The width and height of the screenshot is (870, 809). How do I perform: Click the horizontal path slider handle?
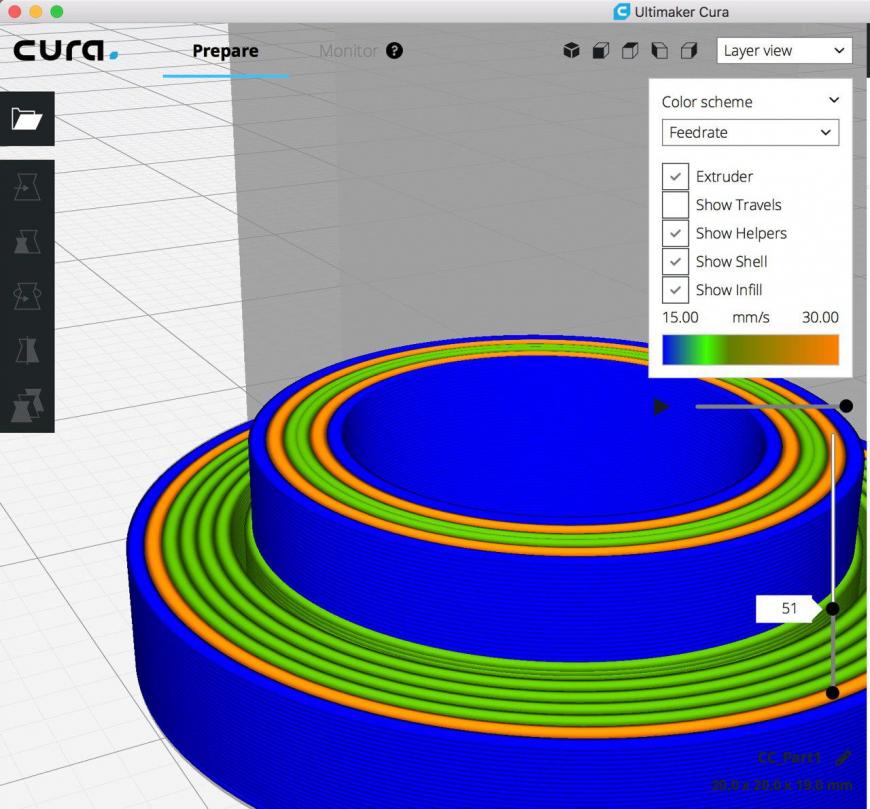click(846, 406)
